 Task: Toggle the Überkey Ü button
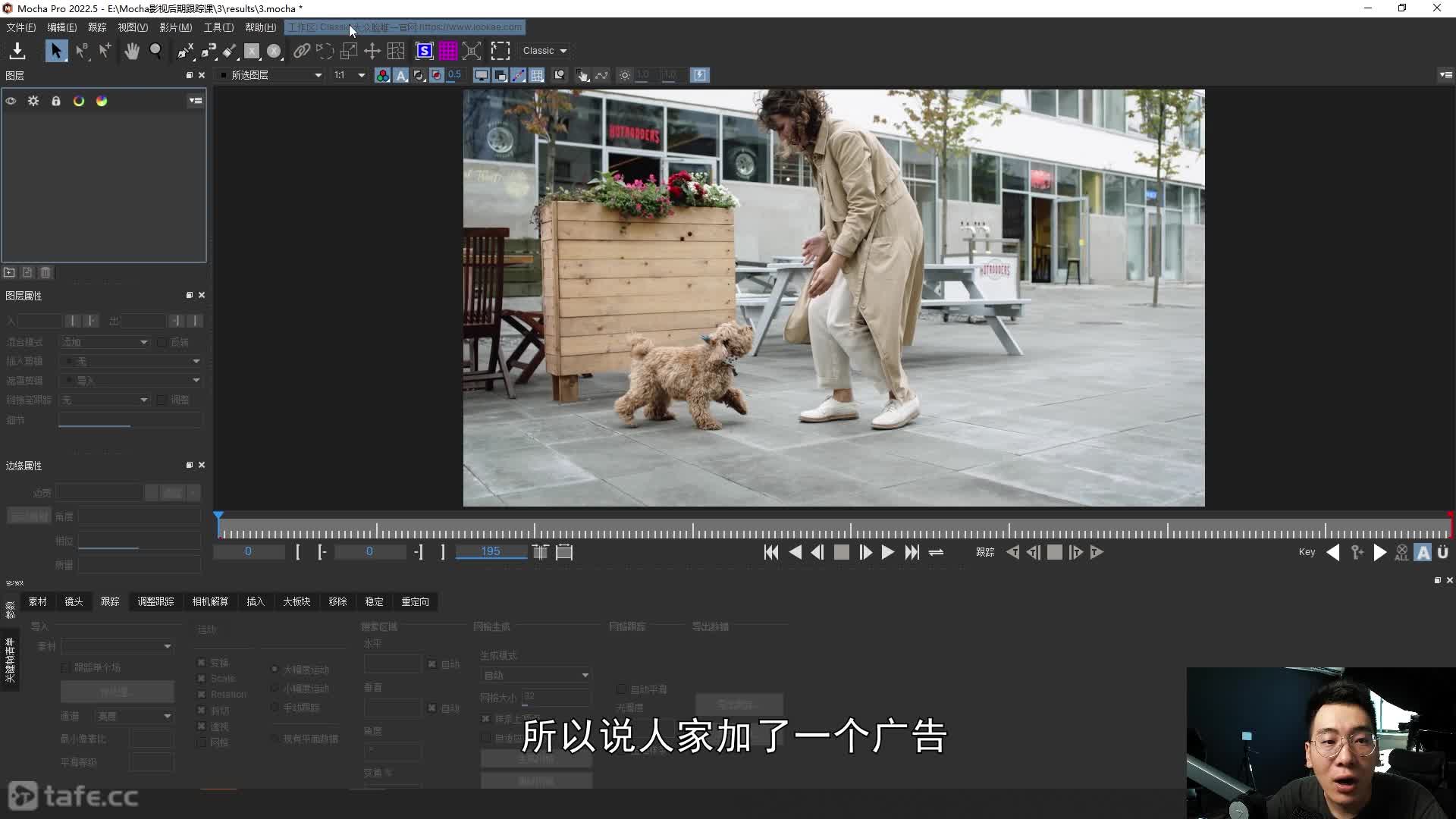[x=1443, y=553]
